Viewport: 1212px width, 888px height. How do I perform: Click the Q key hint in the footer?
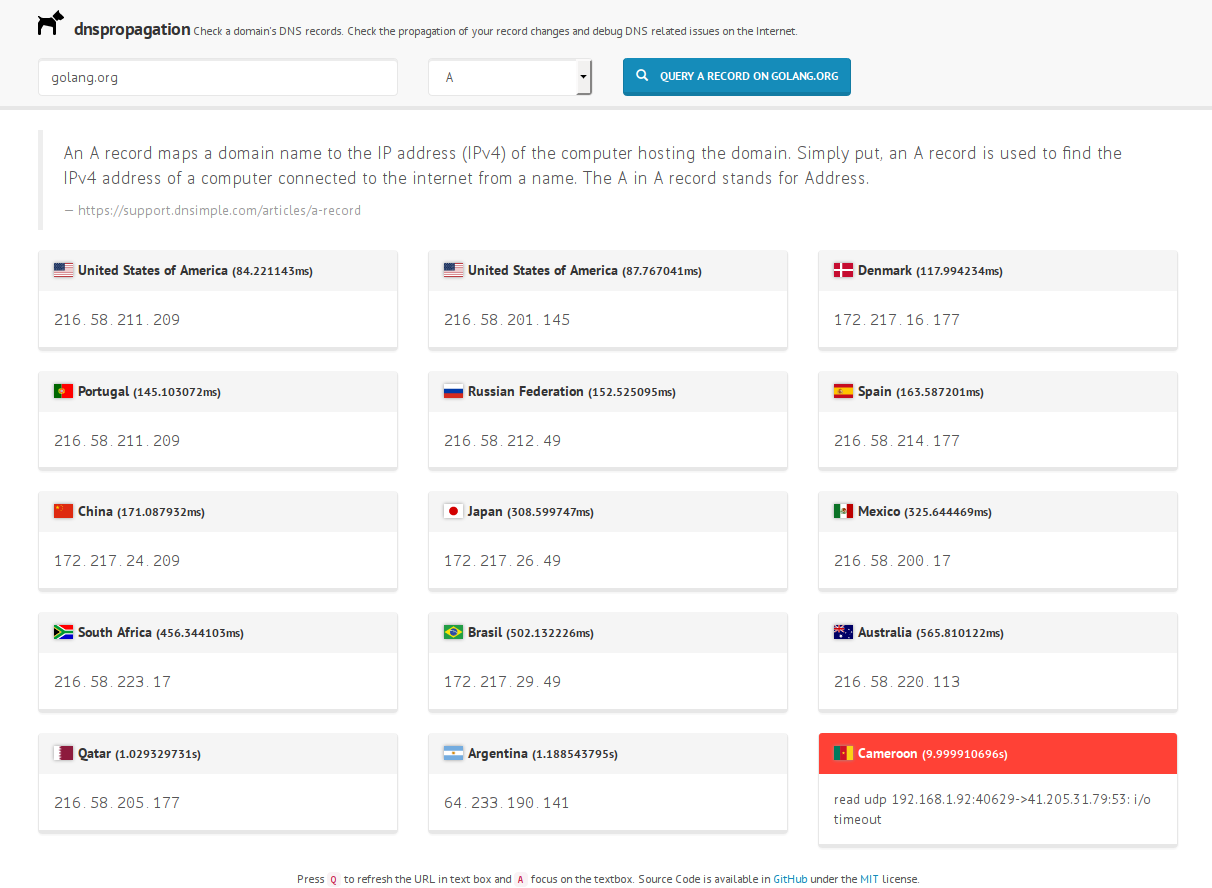click(334, 879)
